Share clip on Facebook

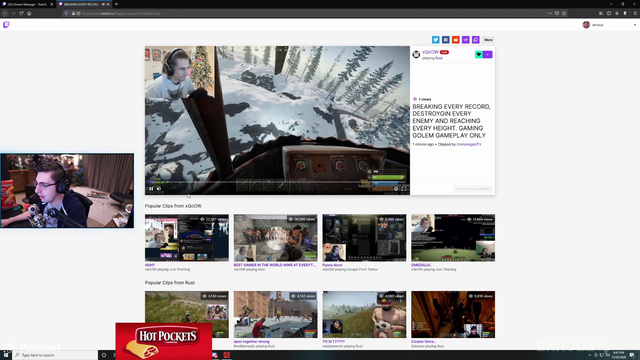(x=446, y=40)
